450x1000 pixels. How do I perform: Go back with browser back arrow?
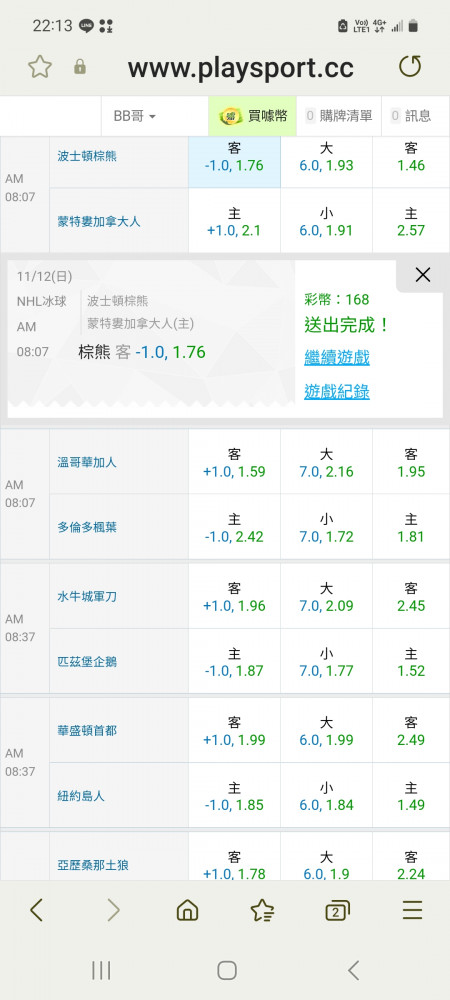pos(36,910)
